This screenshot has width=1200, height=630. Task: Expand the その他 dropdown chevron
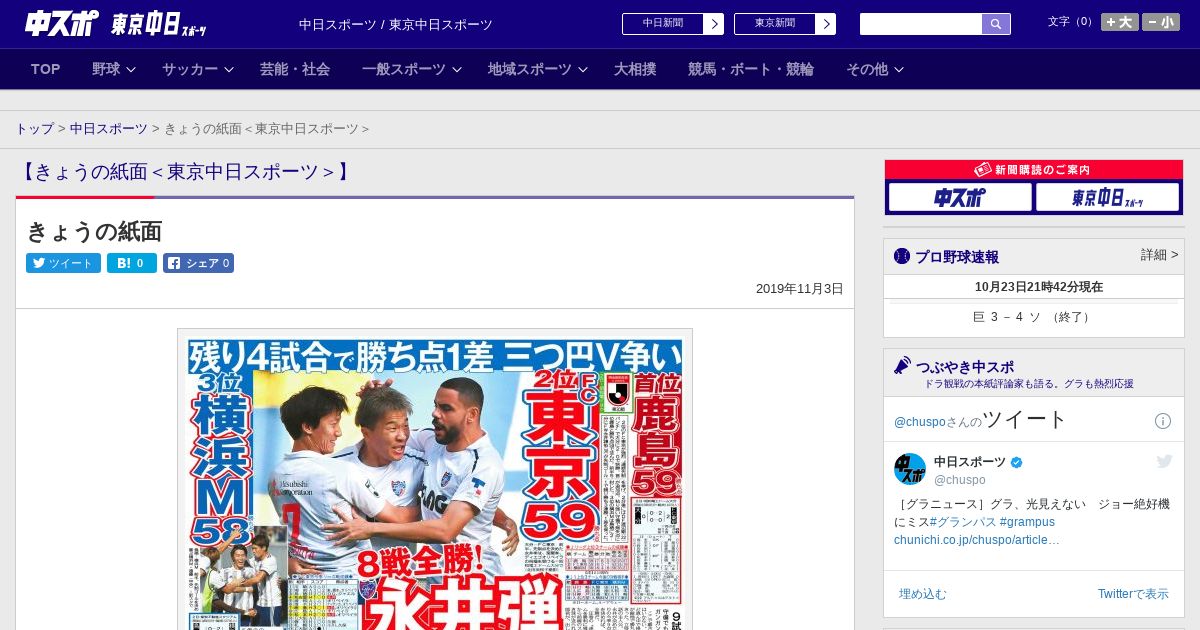(x=899, y=69)
